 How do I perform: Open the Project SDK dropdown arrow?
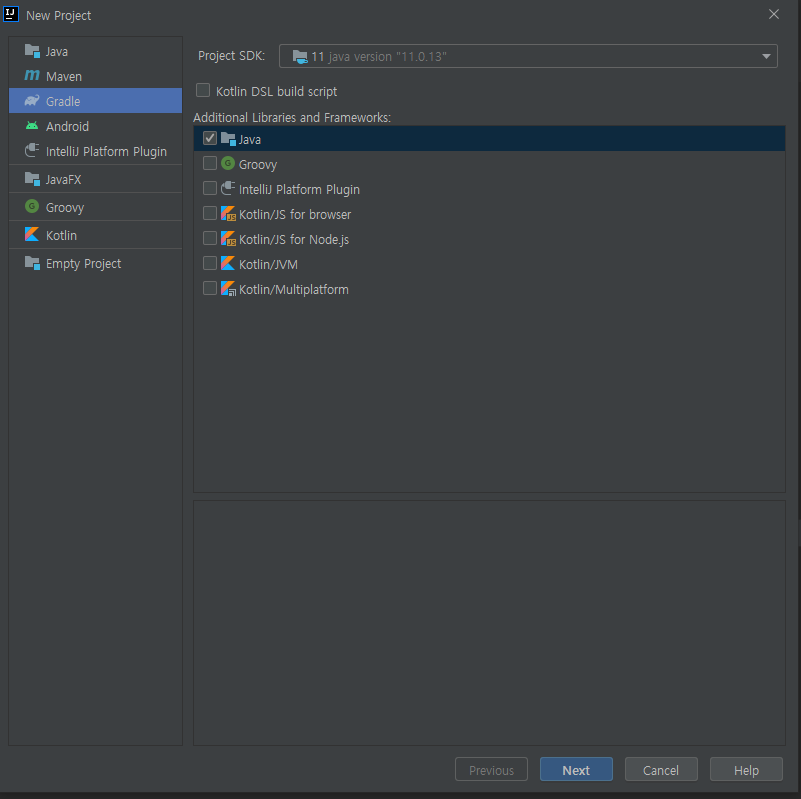[766, 56]
